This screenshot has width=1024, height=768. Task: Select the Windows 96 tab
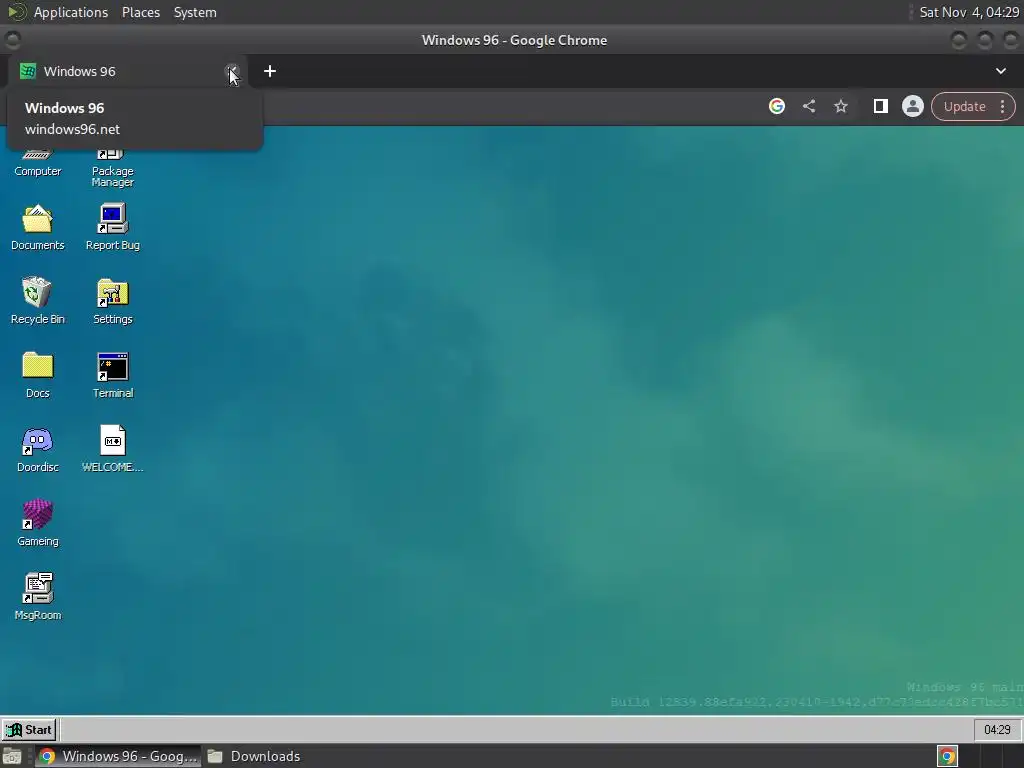pos(128,71)
